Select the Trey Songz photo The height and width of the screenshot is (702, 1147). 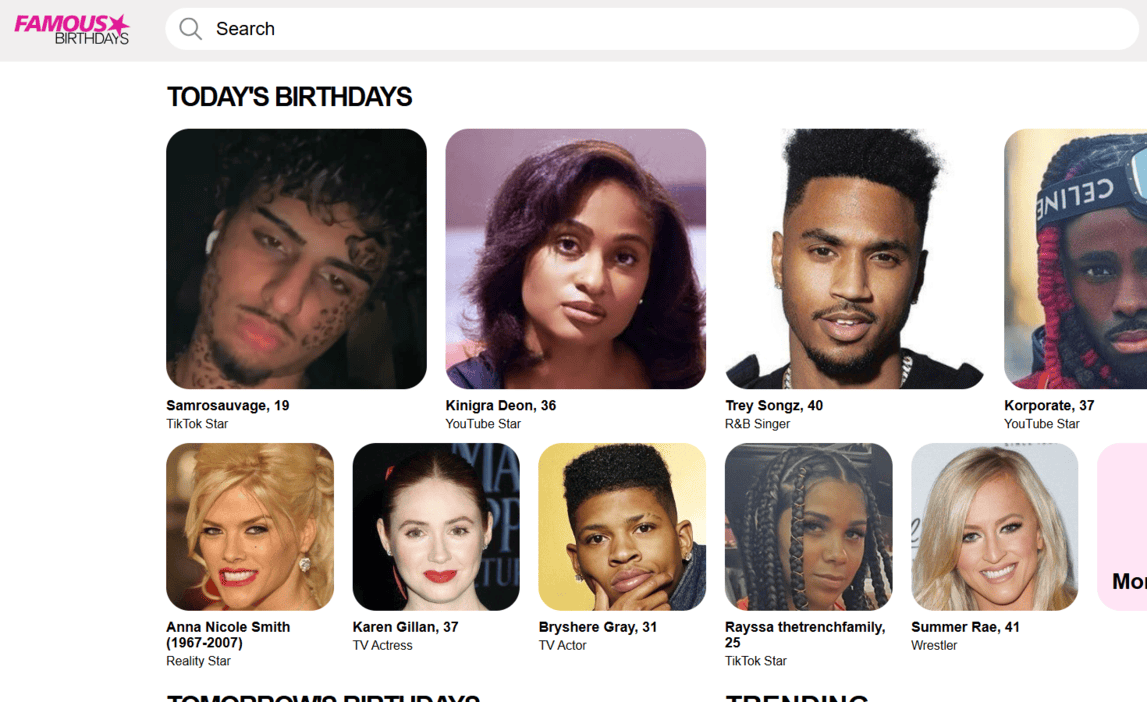pyautogui.click(x=854, y=258)
